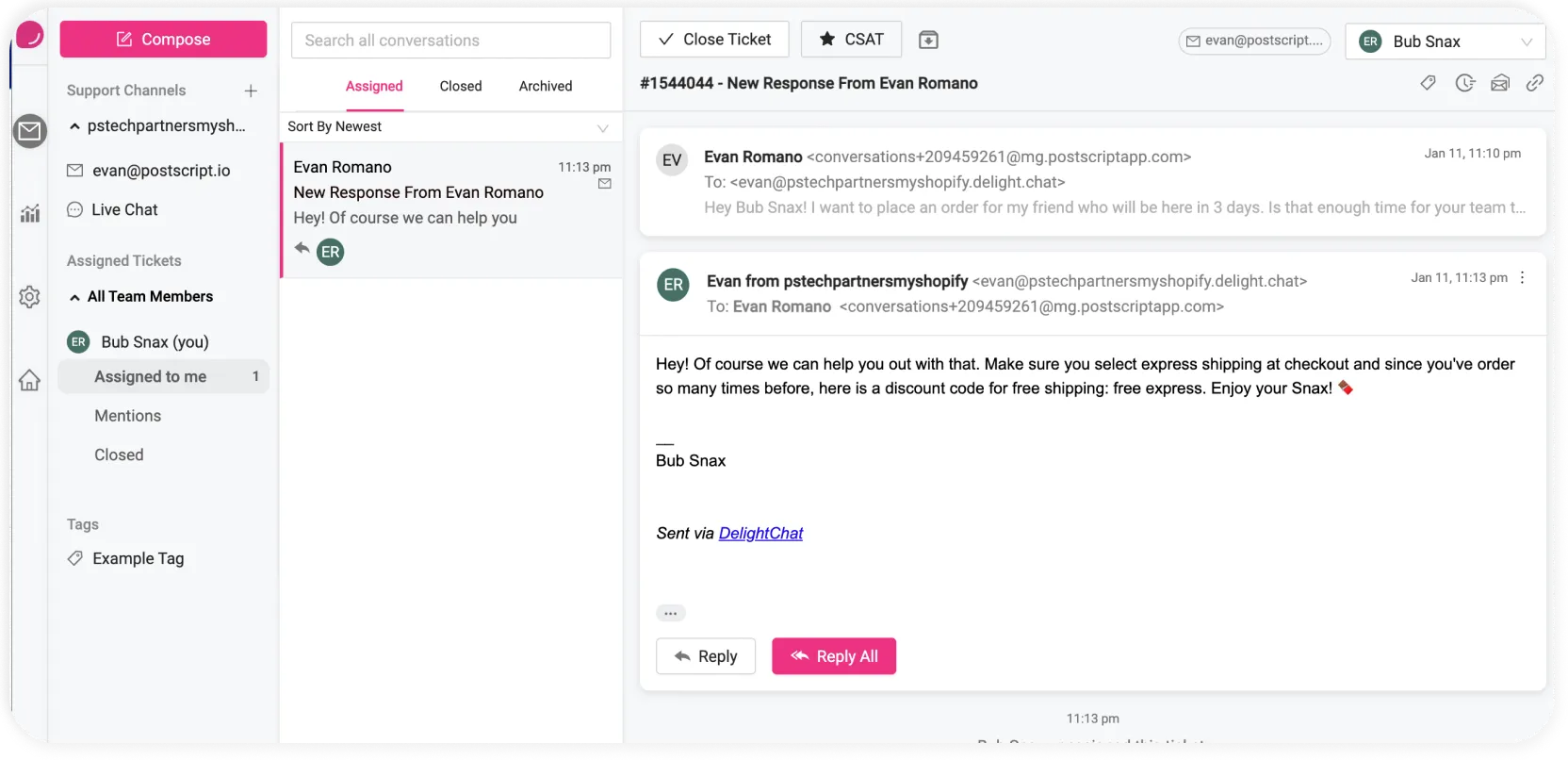Expand quoted text with ellipsis button

pos(670,613)
